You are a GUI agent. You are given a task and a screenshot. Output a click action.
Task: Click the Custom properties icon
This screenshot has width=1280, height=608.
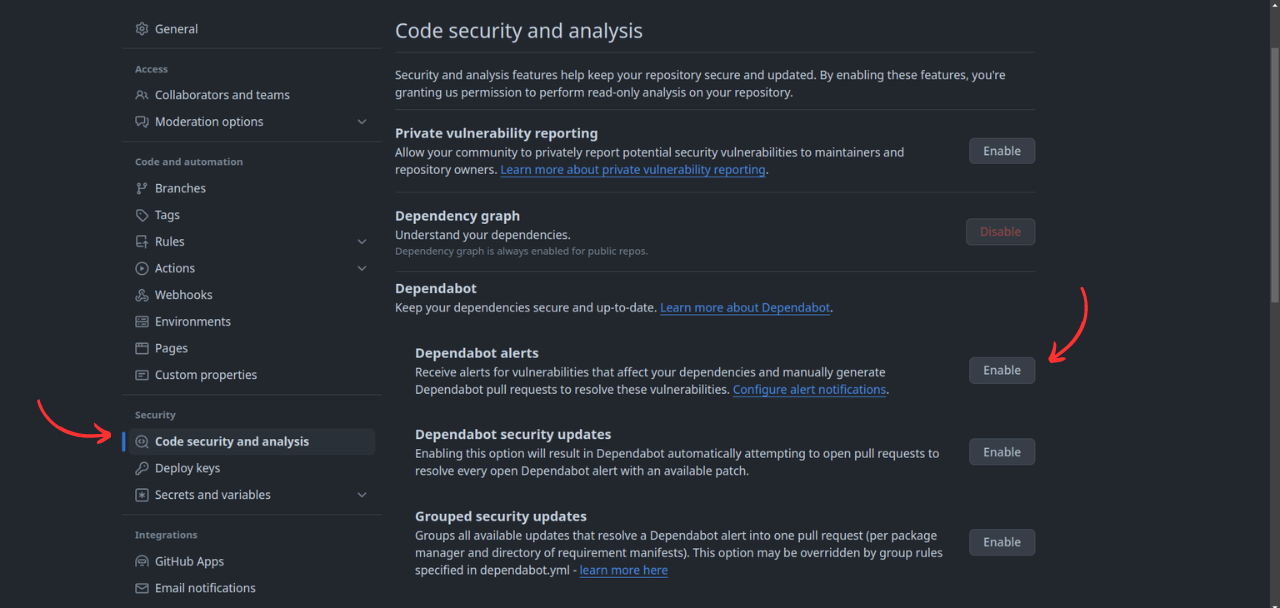tap(143, 374)
